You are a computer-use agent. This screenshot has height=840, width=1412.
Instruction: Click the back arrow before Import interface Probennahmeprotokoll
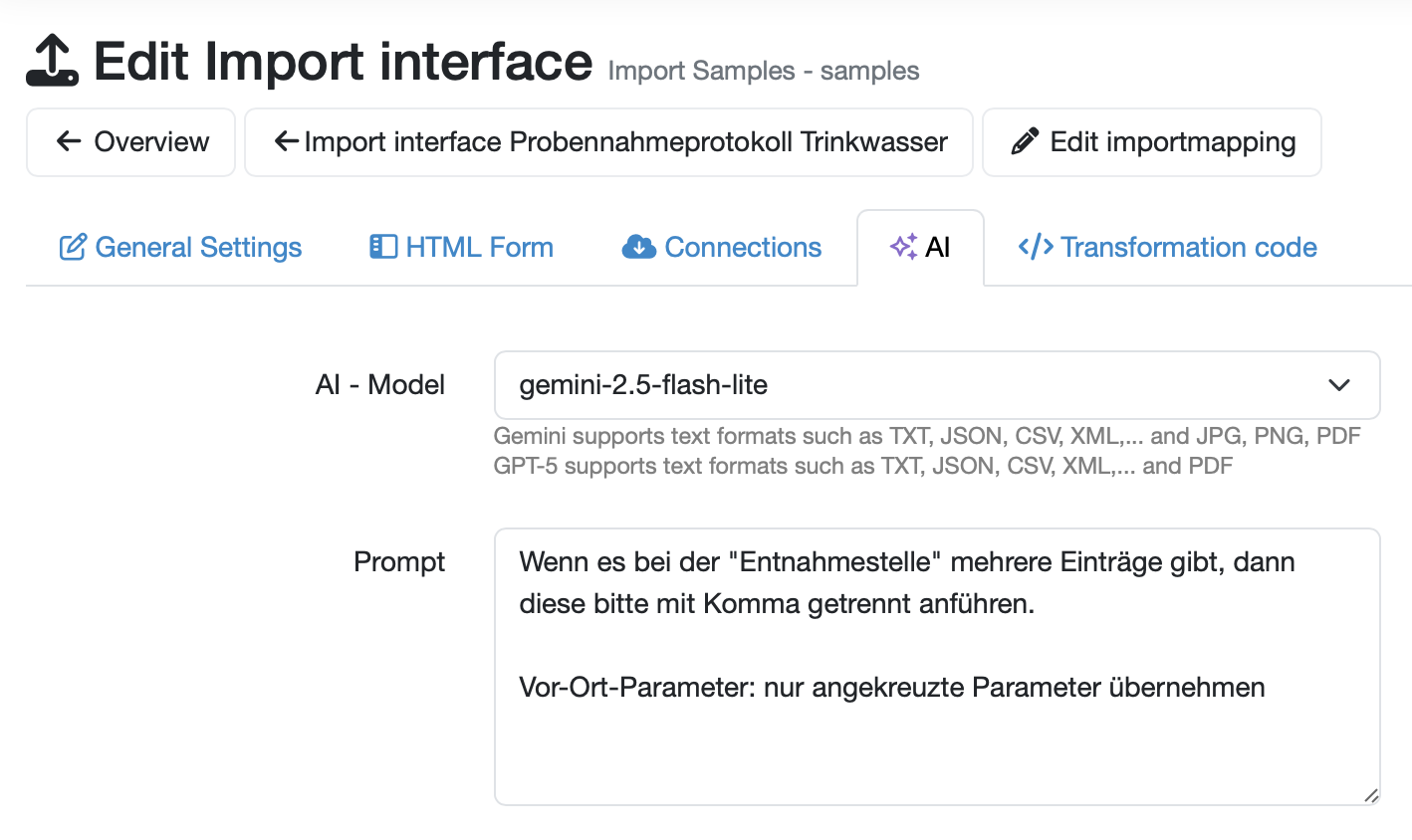click(287, 141)
